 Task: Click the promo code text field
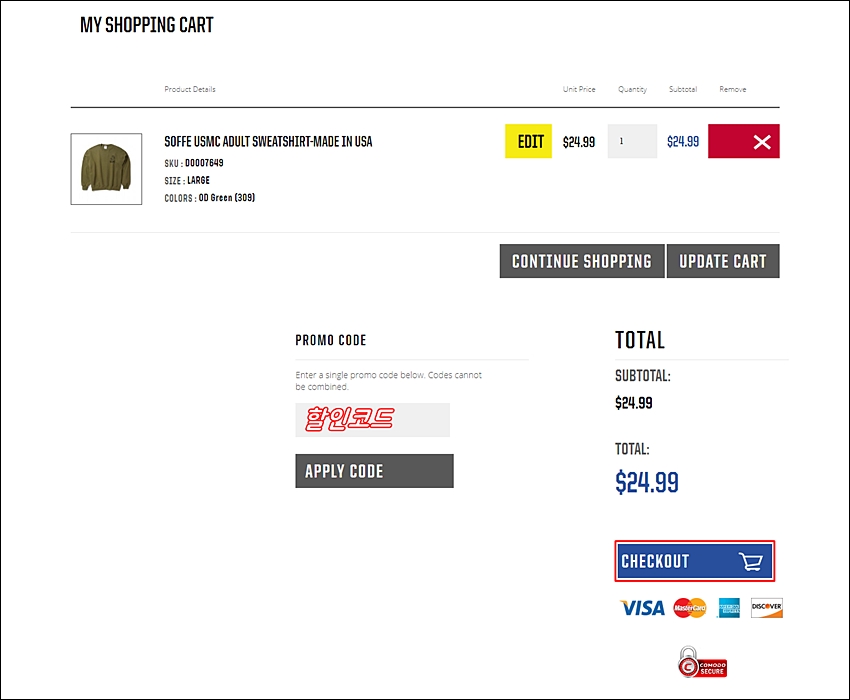click(x=372, y=420)
